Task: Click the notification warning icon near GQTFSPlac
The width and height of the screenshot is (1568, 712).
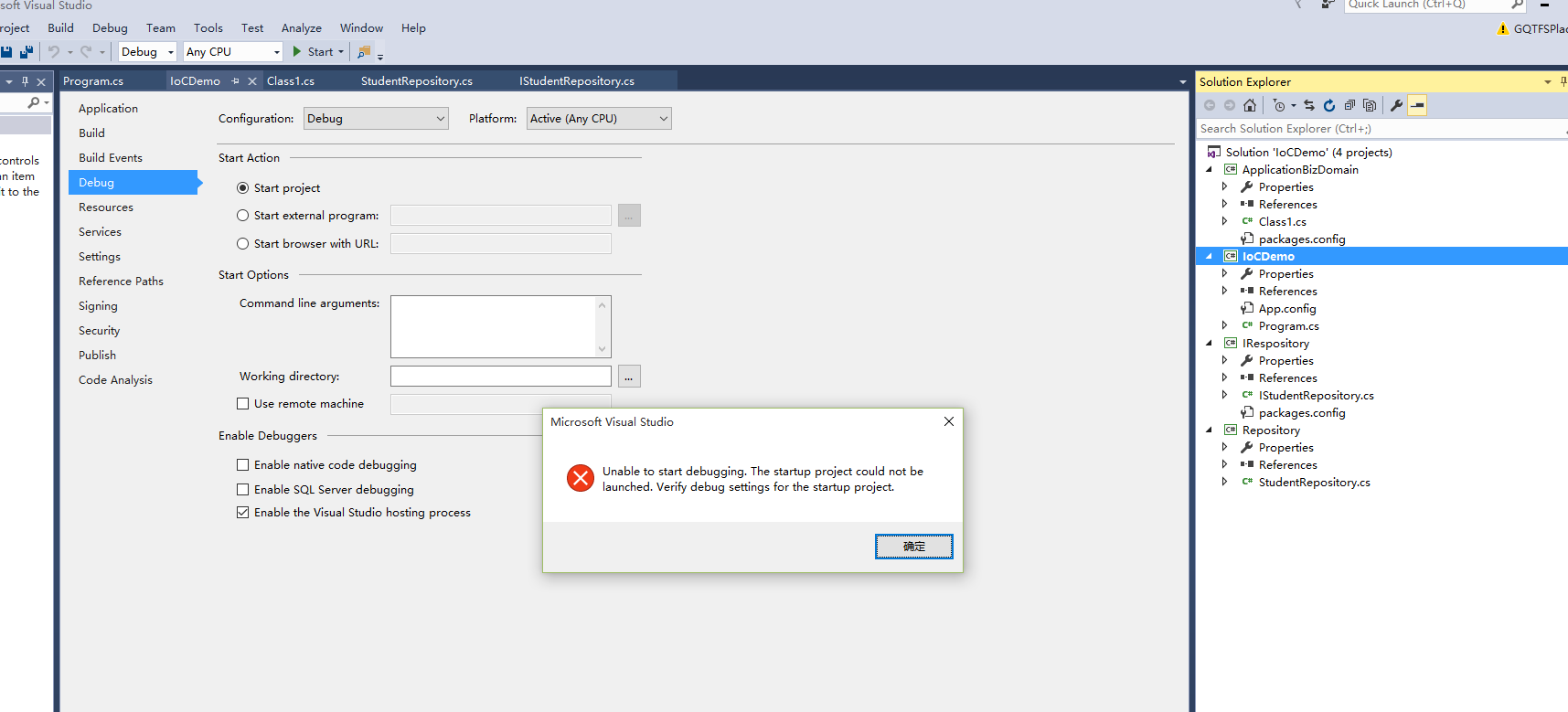Action: click(1503, 28)
